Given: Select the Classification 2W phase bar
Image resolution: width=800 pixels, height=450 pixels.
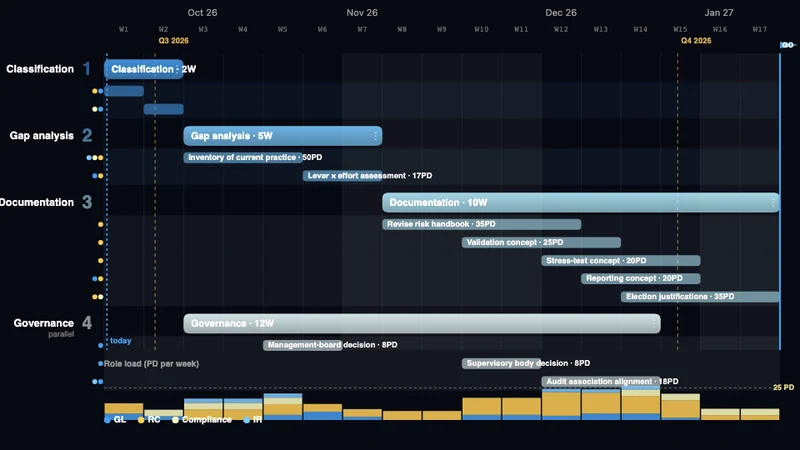Looking at the screenshot, I should pyautogui.click(x=143, y=69).
